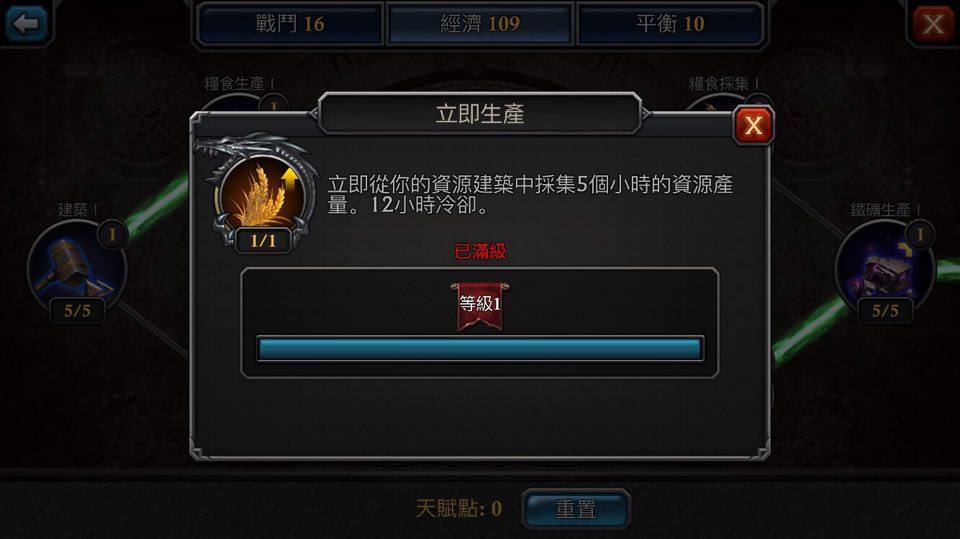Switch to the 戰鬥 16 tab

(x=290, y=24)
